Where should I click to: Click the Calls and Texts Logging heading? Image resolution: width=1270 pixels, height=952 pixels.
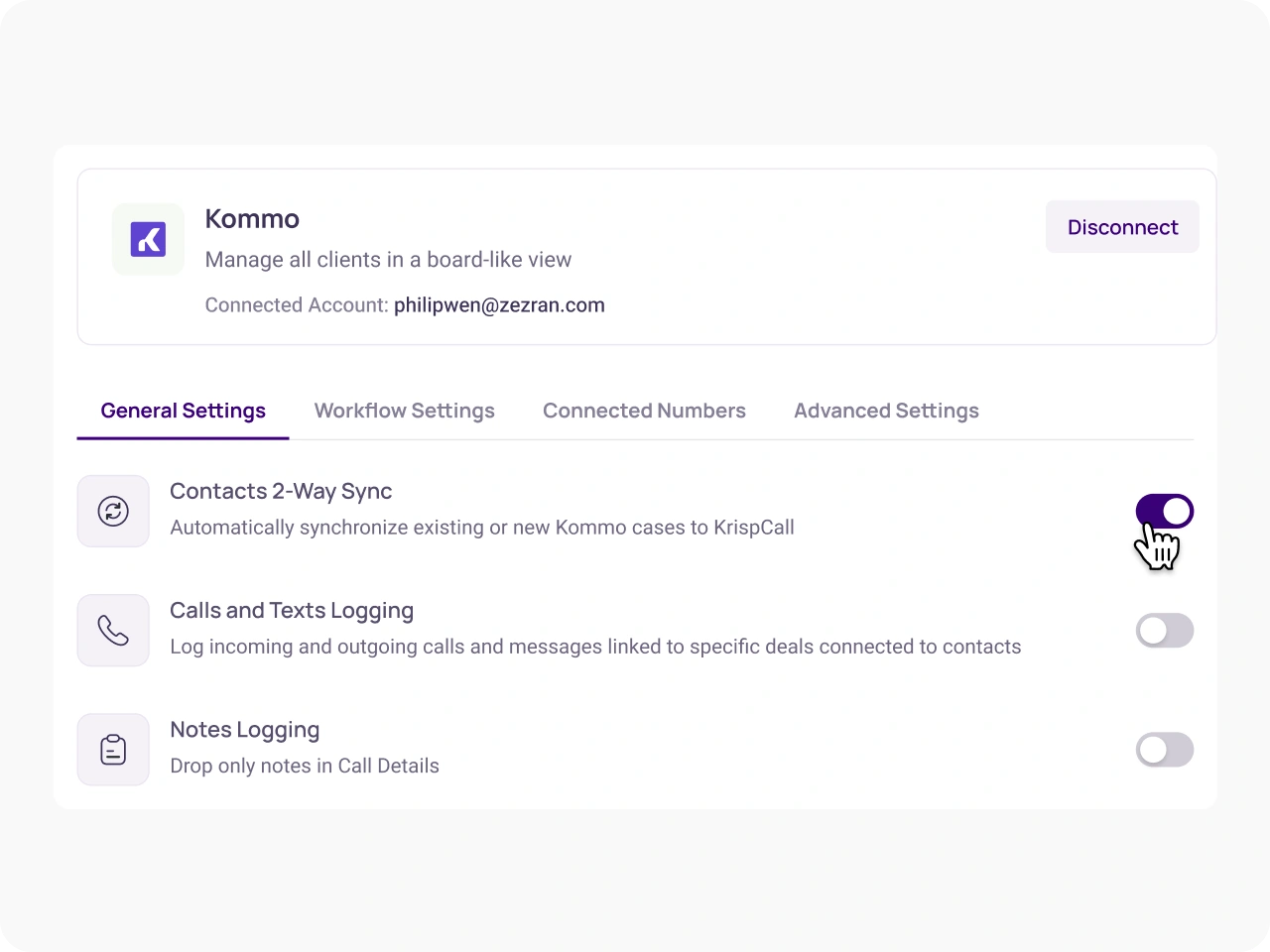(x=292, y=611)
